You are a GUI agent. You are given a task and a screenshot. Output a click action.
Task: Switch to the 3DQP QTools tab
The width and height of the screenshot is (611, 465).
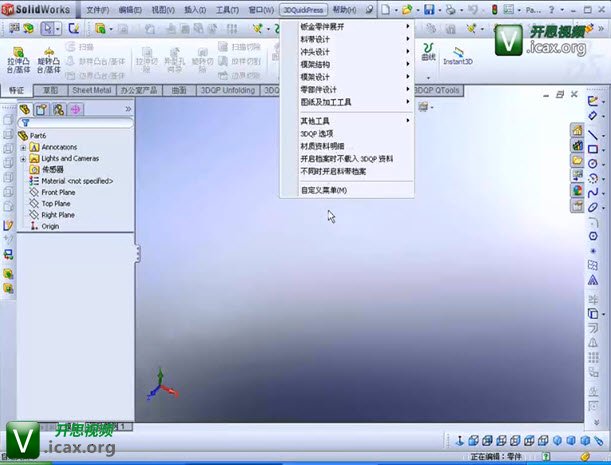(x=438, y=90)
